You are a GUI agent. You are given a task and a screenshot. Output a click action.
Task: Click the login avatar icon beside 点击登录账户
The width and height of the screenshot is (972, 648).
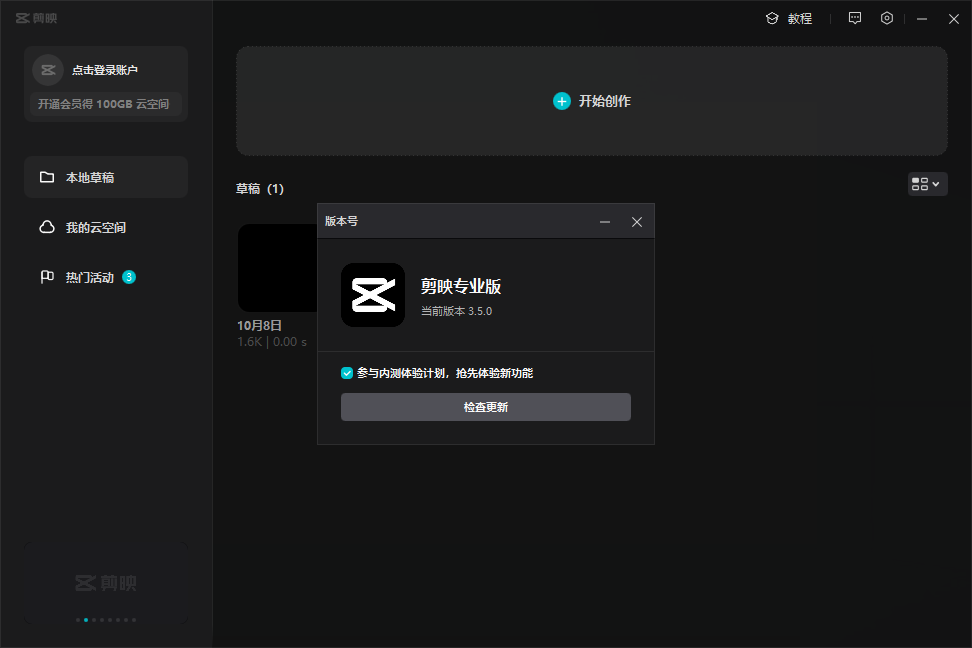(47, 70)
